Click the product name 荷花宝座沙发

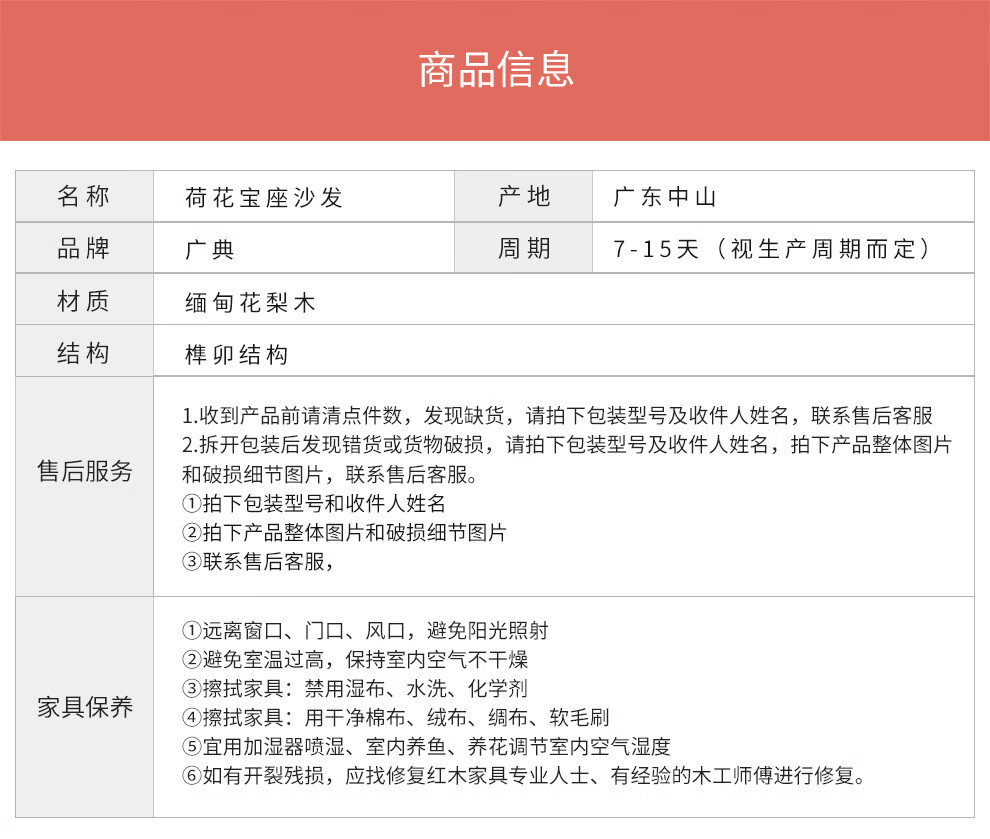(x=264, y=198)
